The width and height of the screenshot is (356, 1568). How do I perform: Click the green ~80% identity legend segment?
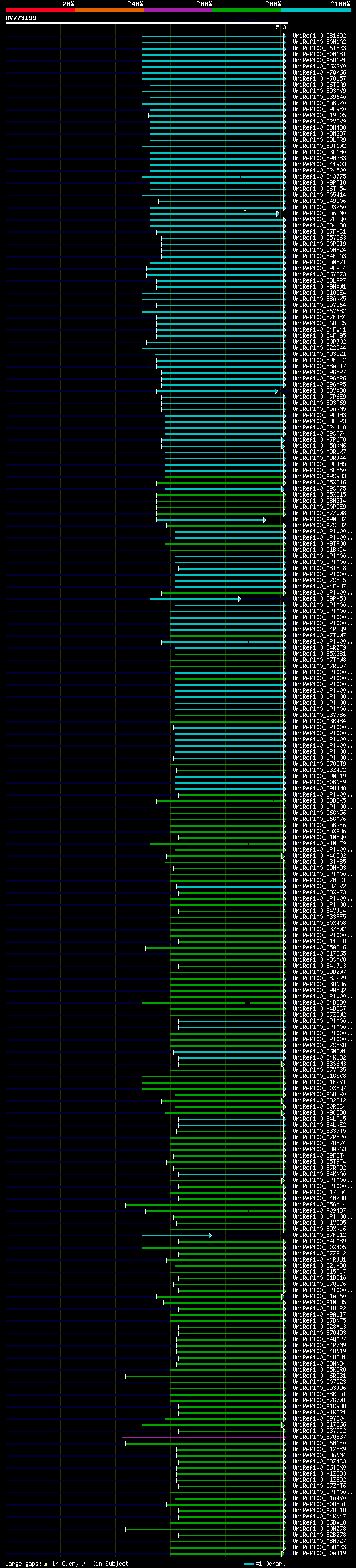click(x=247, y=10)
